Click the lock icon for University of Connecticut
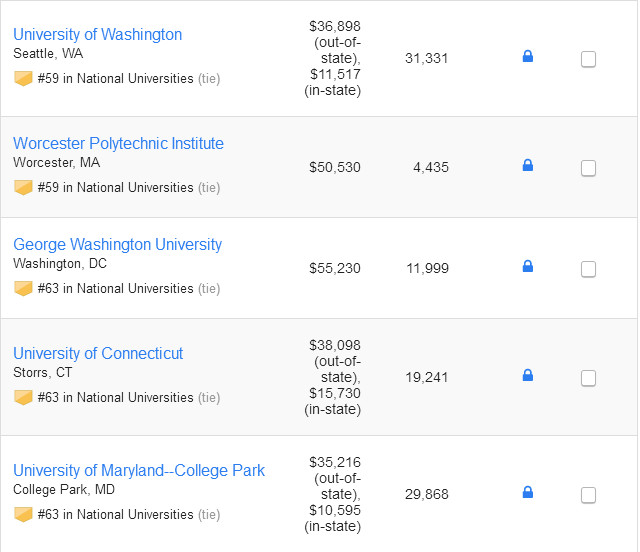This screenshot has width=640, height=552. tap(528, 376)
